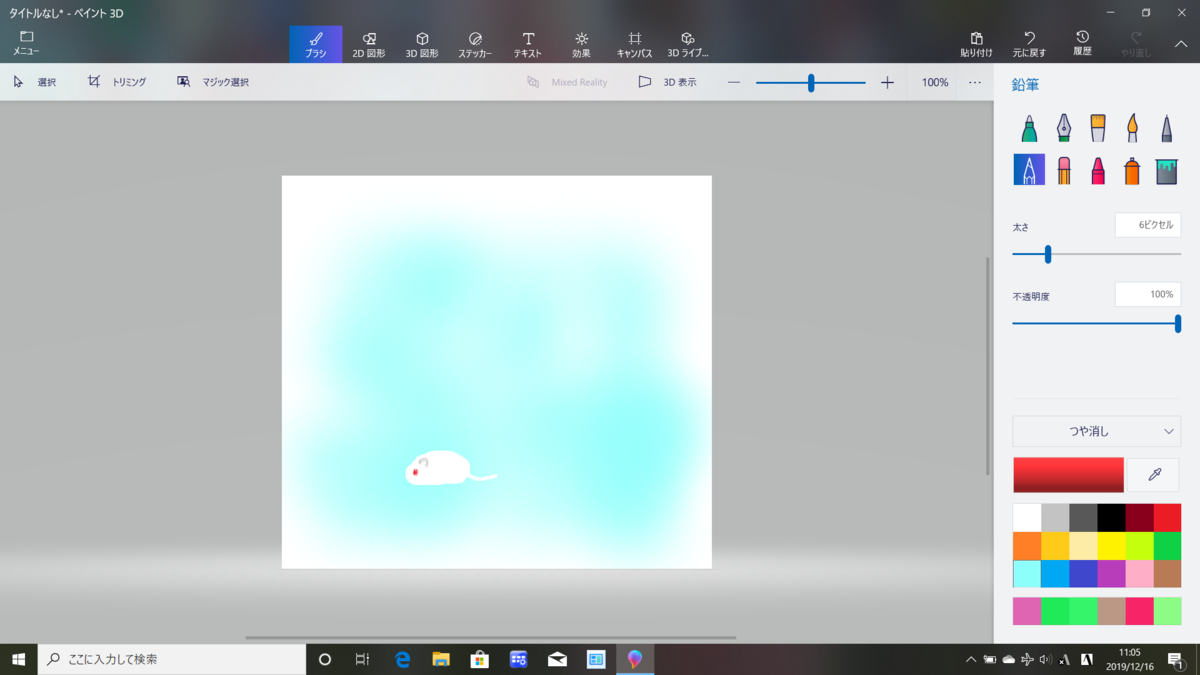Collapse the ribbon with chevron arrow

coord(1181,43)
